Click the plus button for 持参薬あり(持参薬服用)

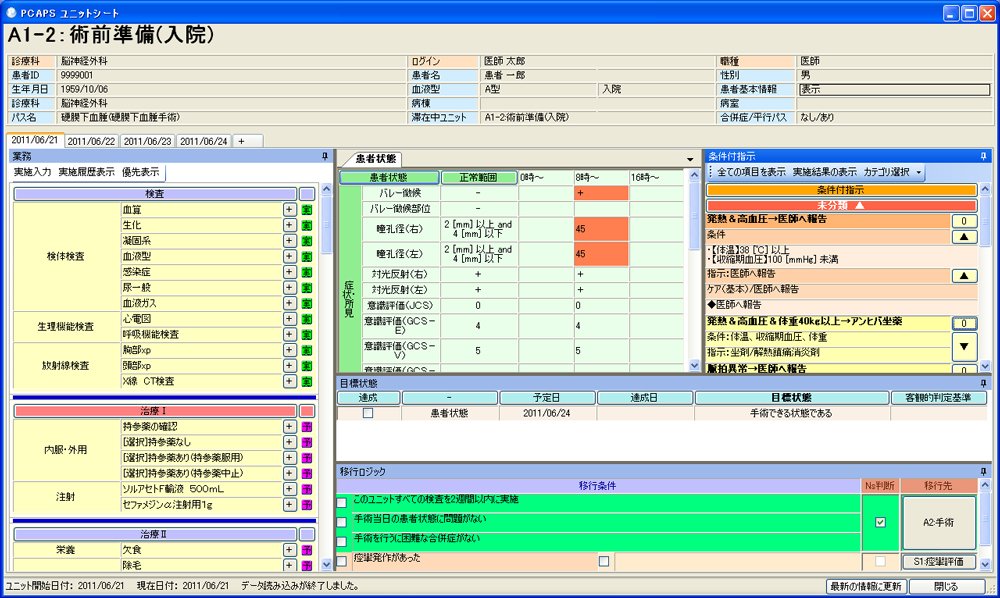290,458
